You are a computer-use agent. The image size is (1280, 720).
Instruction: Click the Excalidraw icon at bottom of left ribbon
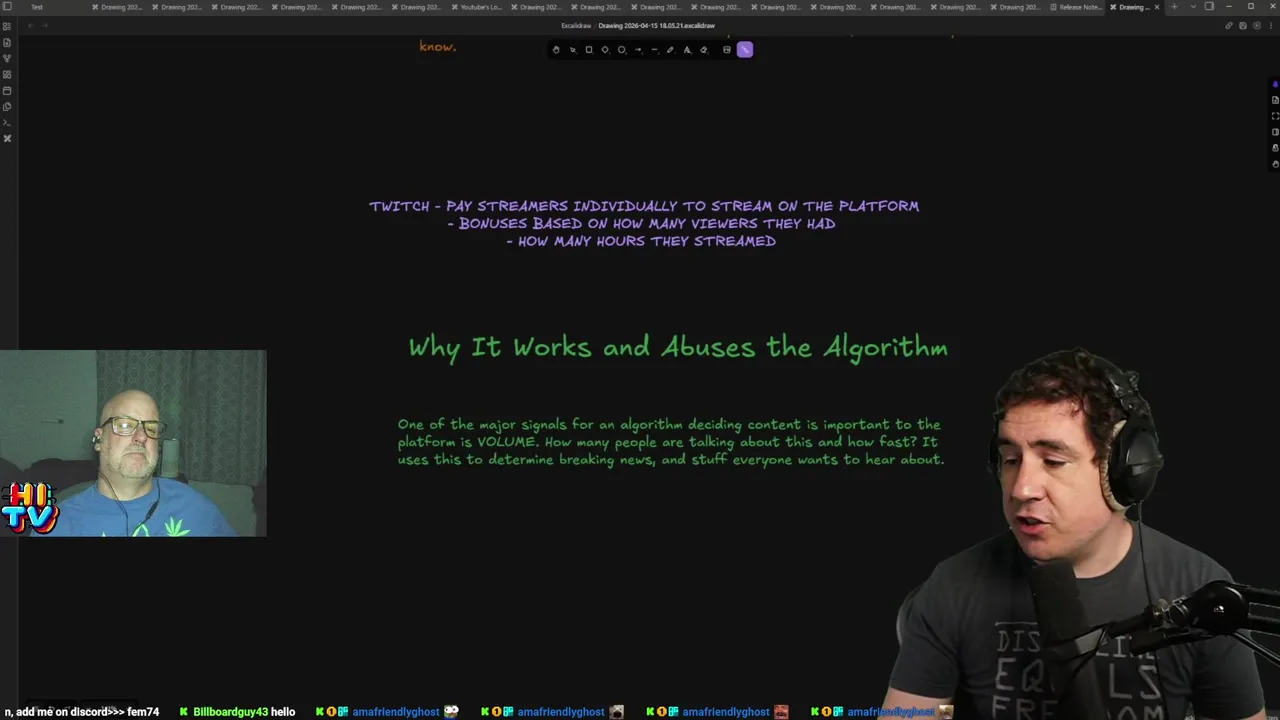pos(7,138)
